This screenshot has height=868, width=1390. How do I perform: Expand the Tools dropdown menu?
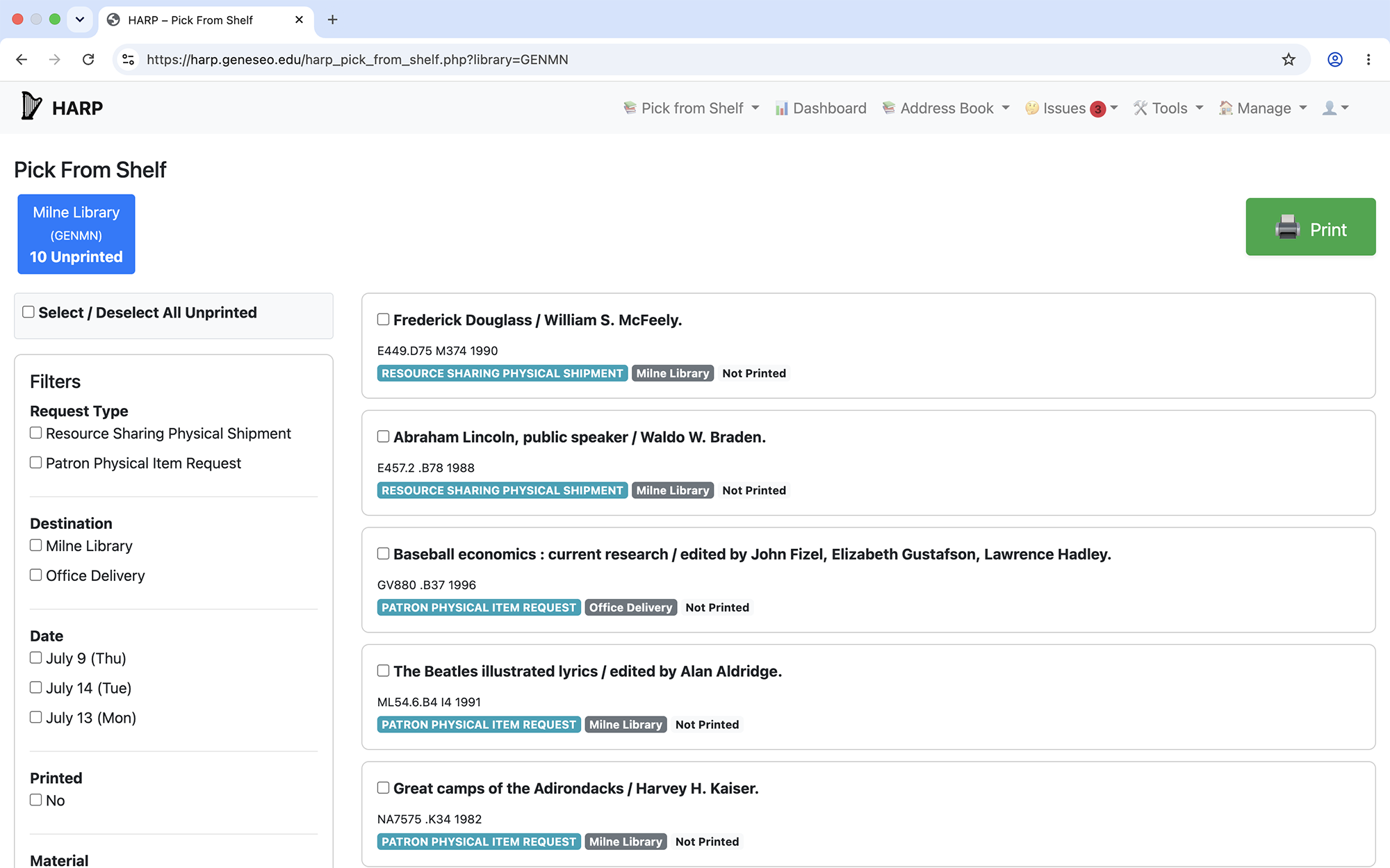pos(1200,108)
